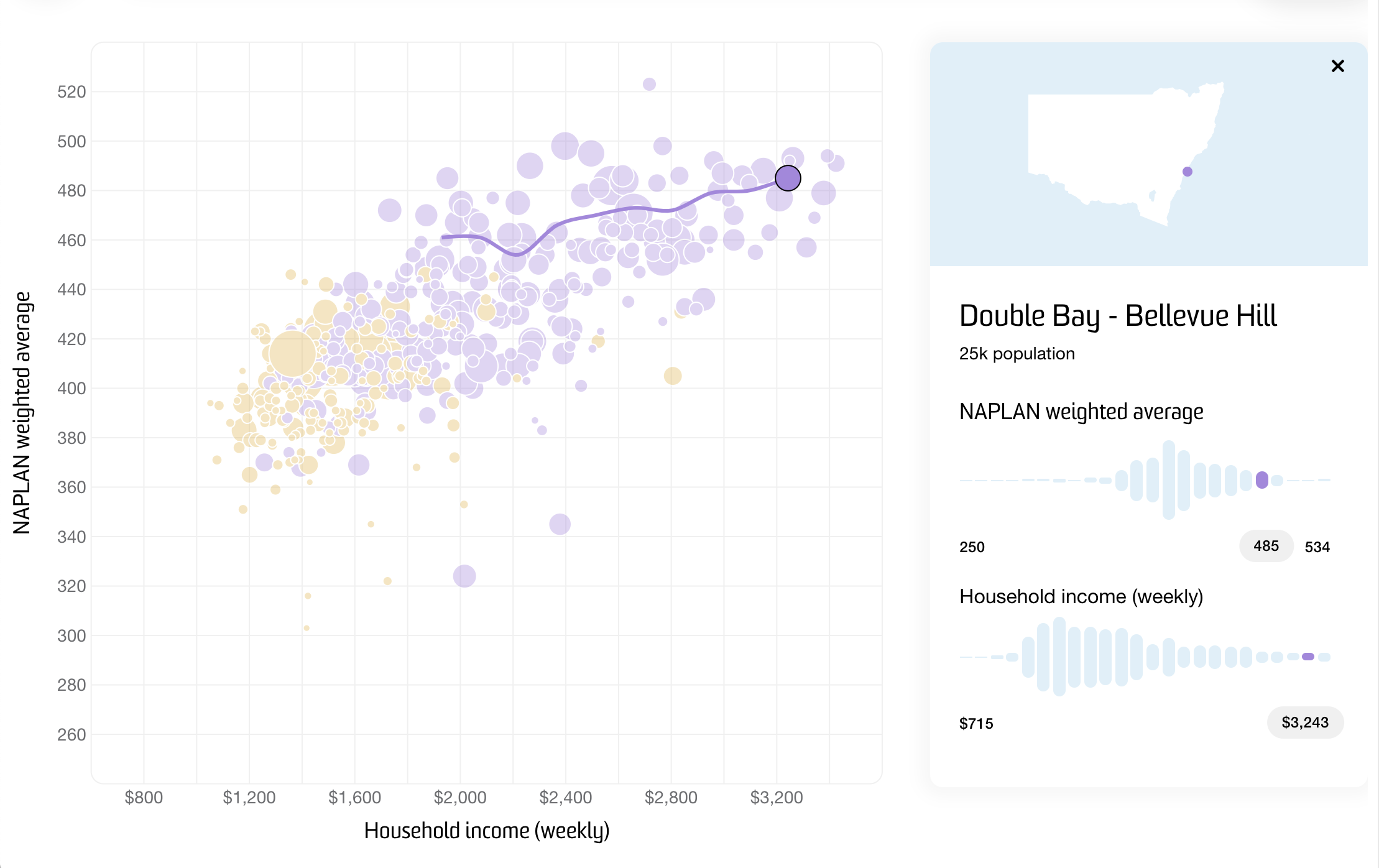Image resolution: width=1379 pixels, height=868 pixels.
Task: Click the $3,243 income value badge
Action: click(x=1304, y=723)
